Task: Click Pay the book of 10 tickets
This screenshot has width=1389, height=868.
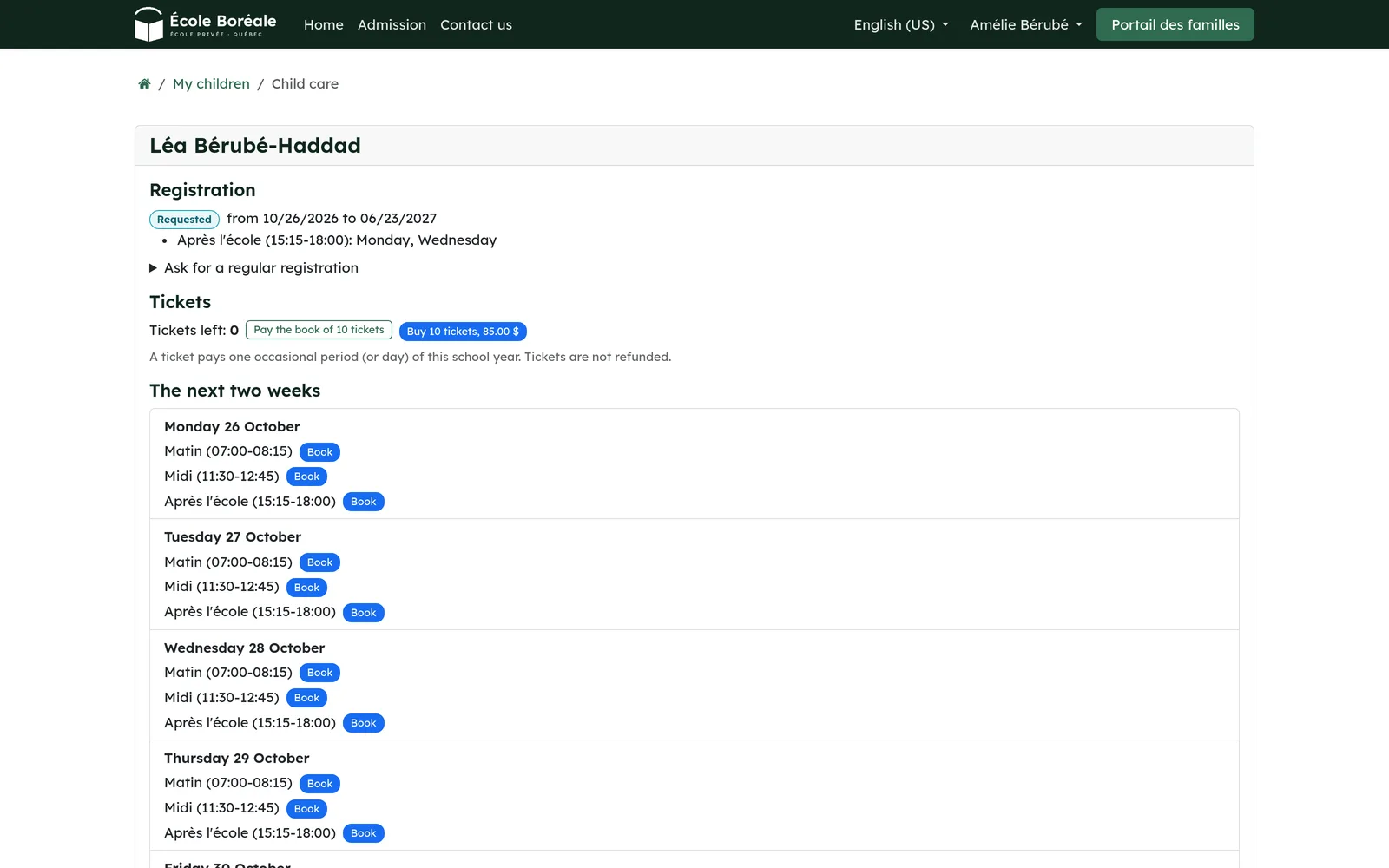Action: coord(319,330)
